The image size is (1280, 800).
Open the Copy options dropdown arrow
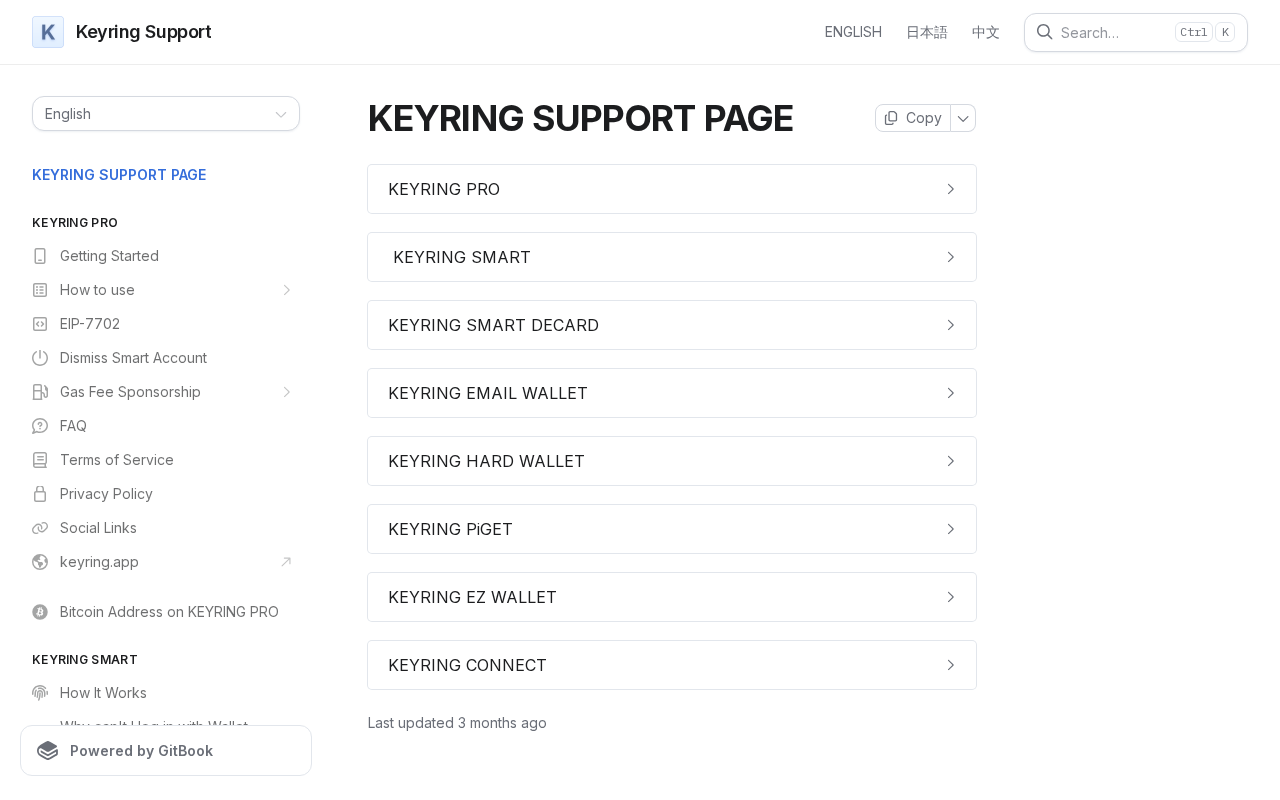click(x=963, y=118)
